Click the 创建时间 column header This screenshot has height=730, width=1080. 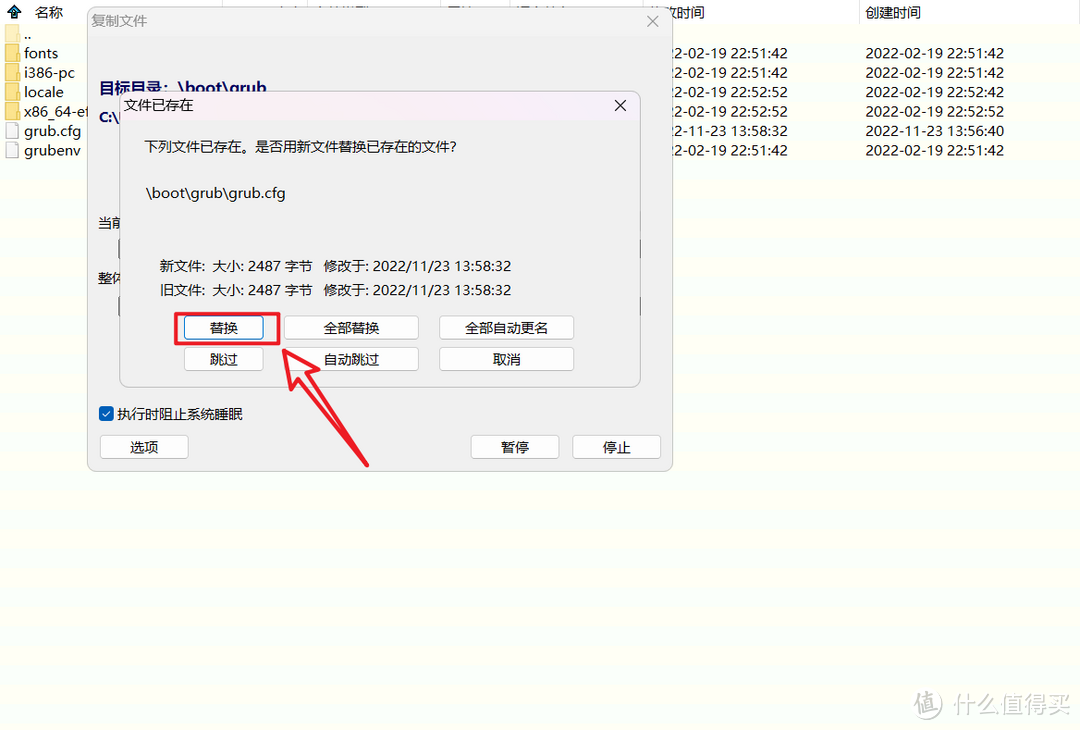[893, 12]
